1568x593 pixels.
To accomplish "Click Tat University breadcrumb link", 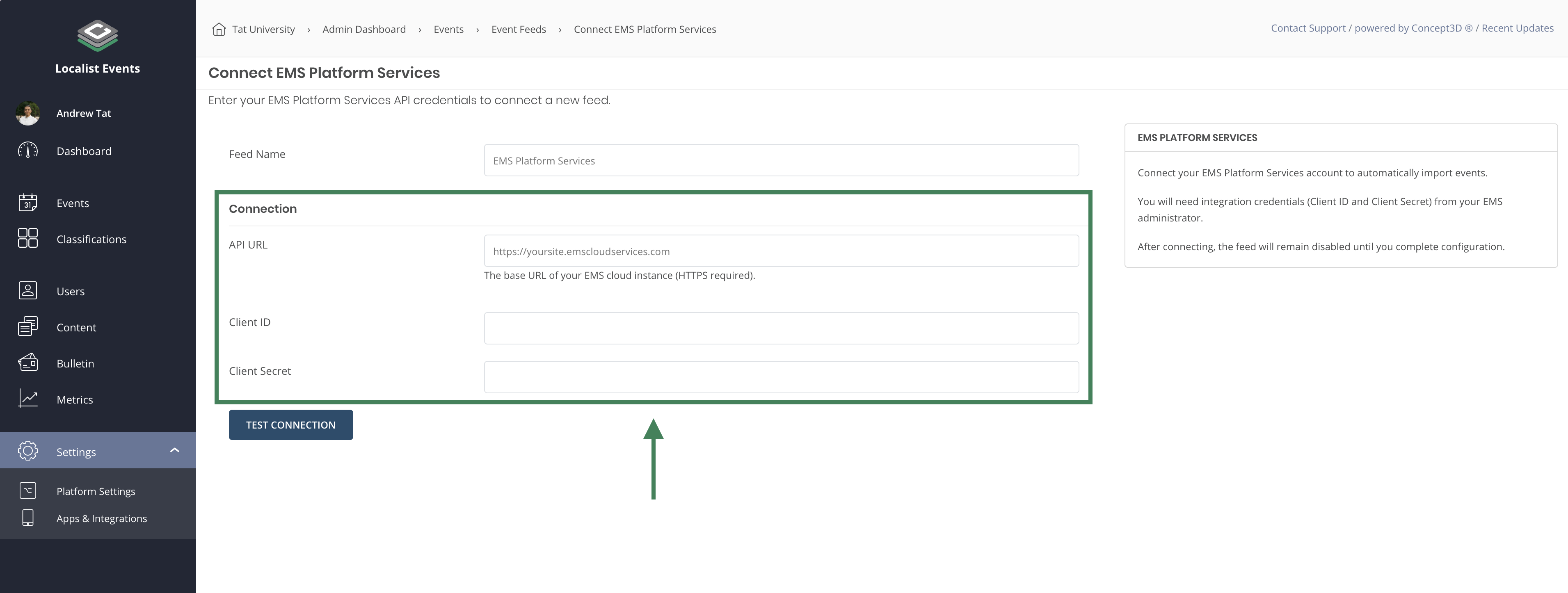I will click(263, 29).
